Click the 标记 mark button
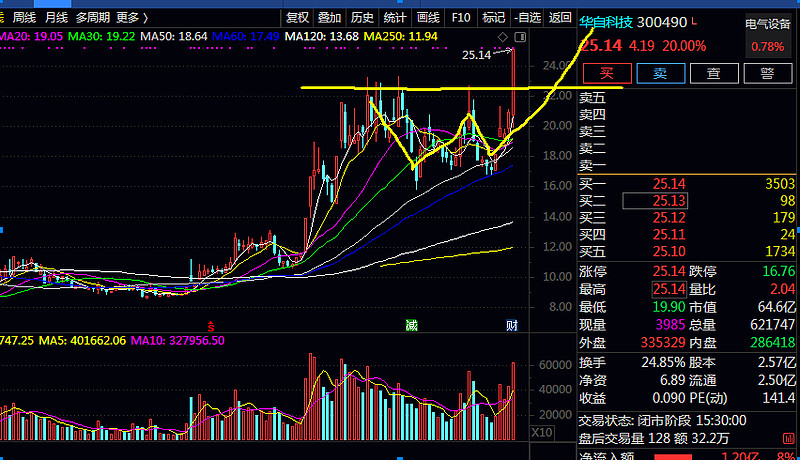The image size is (800, 460). [493, 18]
